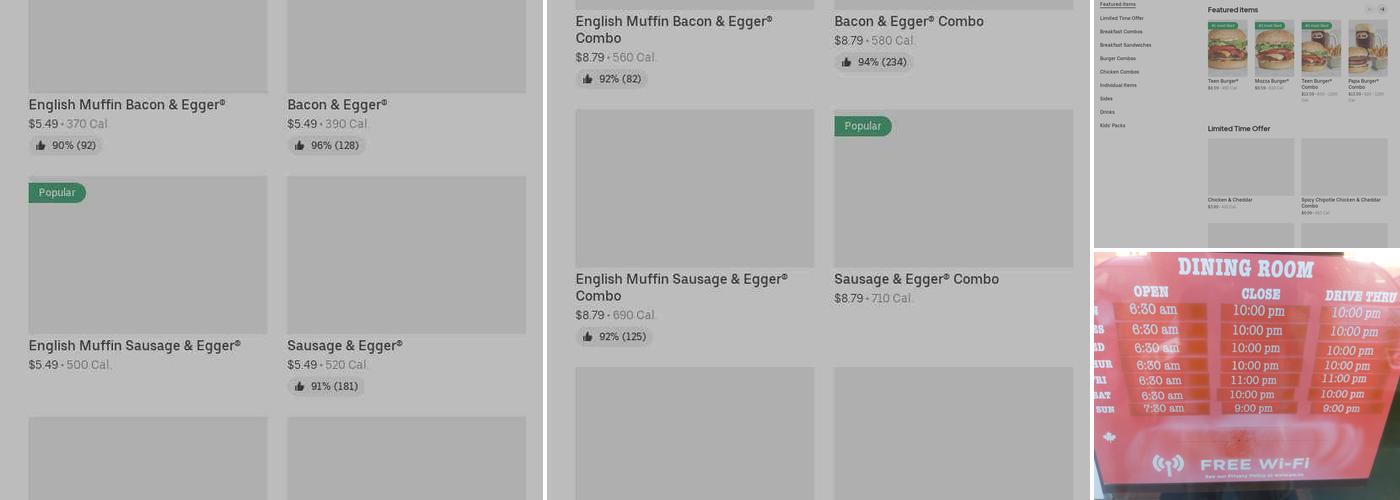1400x500 pixels.
Task: Go to Breakfast Combos category
Action: tap(1121, 32)
